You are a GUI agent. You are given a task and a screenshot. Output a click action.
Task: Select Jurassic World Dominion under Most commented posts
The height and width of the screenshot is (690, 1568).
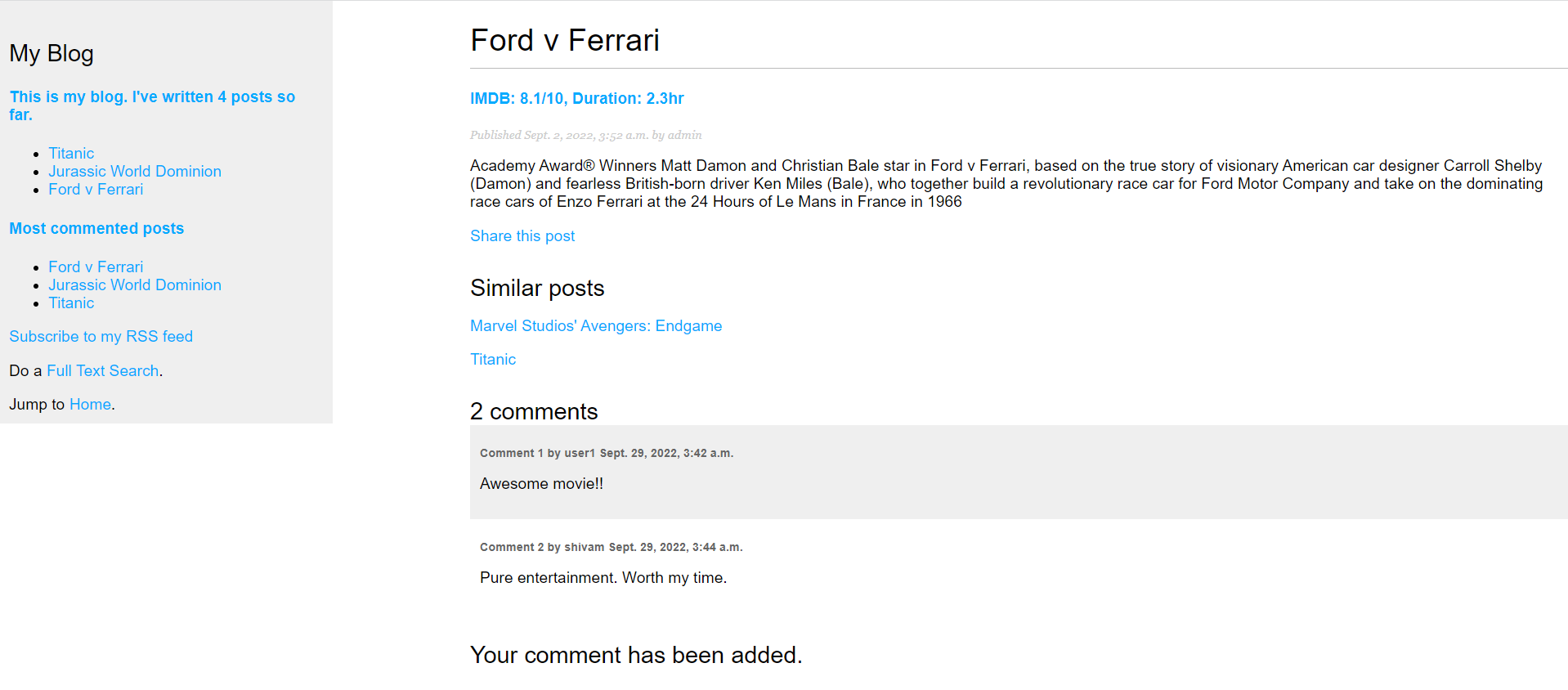click(x=134, y=285)
